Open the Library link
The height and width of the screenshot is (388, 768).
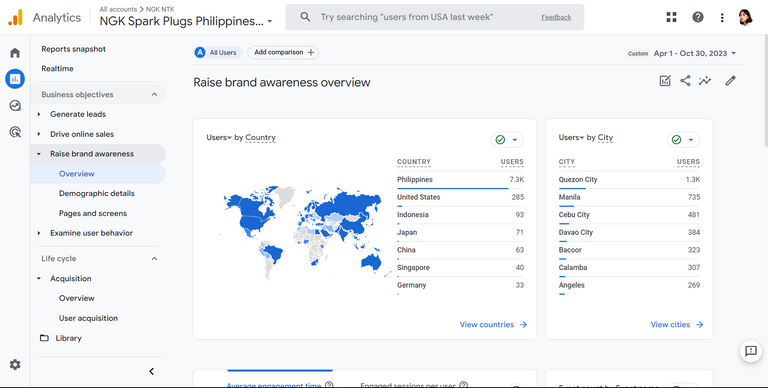(68, 338)
